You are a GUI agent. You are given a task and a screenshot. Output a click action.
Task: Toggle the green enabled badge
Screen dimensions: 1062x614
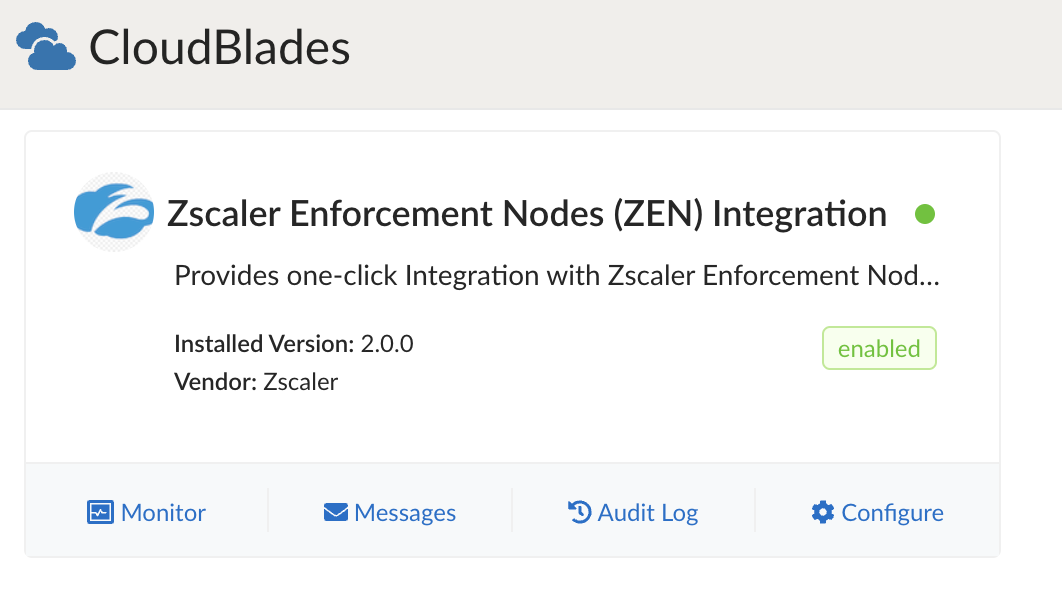[x=879, y=349]
